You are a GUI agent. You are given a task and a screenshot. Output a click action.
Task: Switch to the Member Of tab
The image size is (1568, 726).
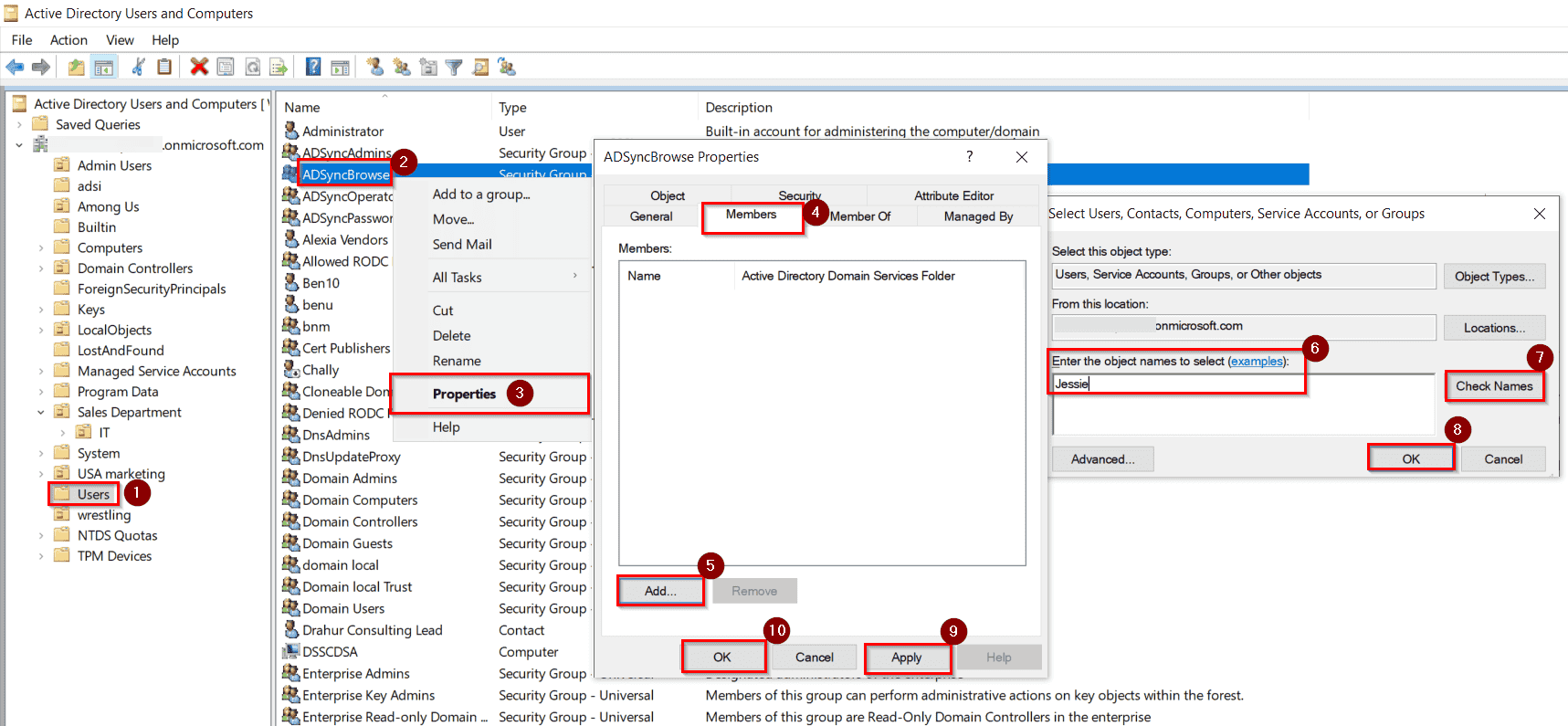pyautogui.click(x=860, y=216)
